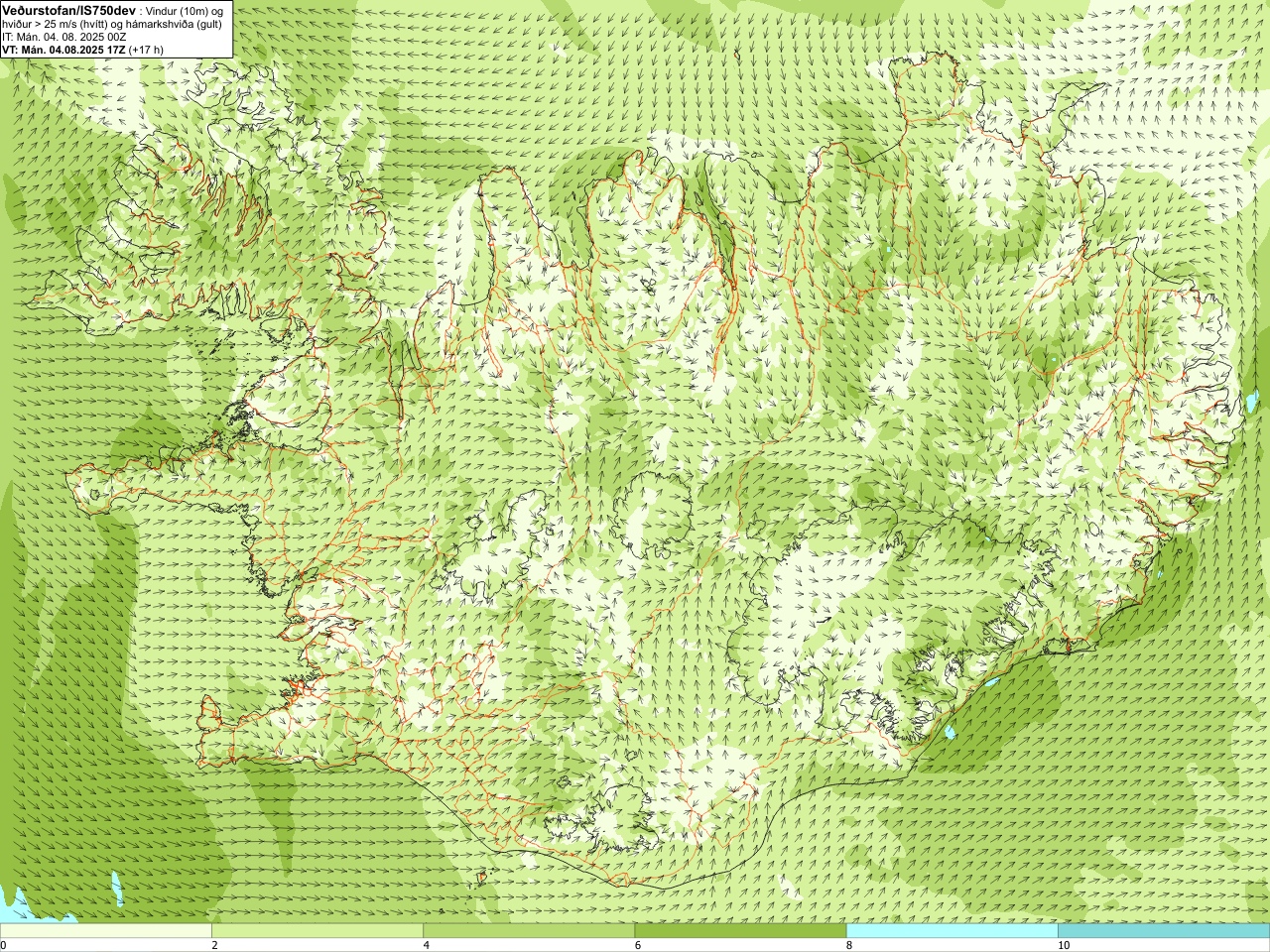
Task: Click the legend scale label '6'
Action: [x=638, y=945]
